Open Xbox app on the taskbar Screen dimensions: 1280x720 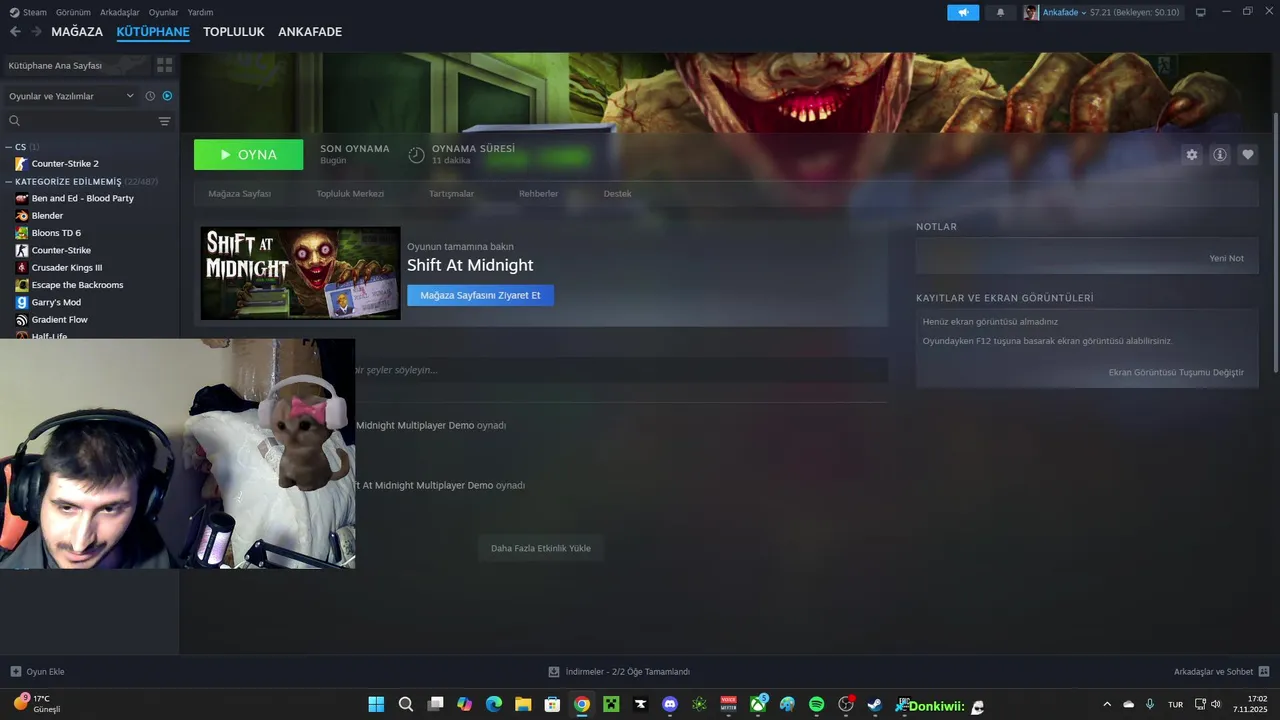[758, 705]
